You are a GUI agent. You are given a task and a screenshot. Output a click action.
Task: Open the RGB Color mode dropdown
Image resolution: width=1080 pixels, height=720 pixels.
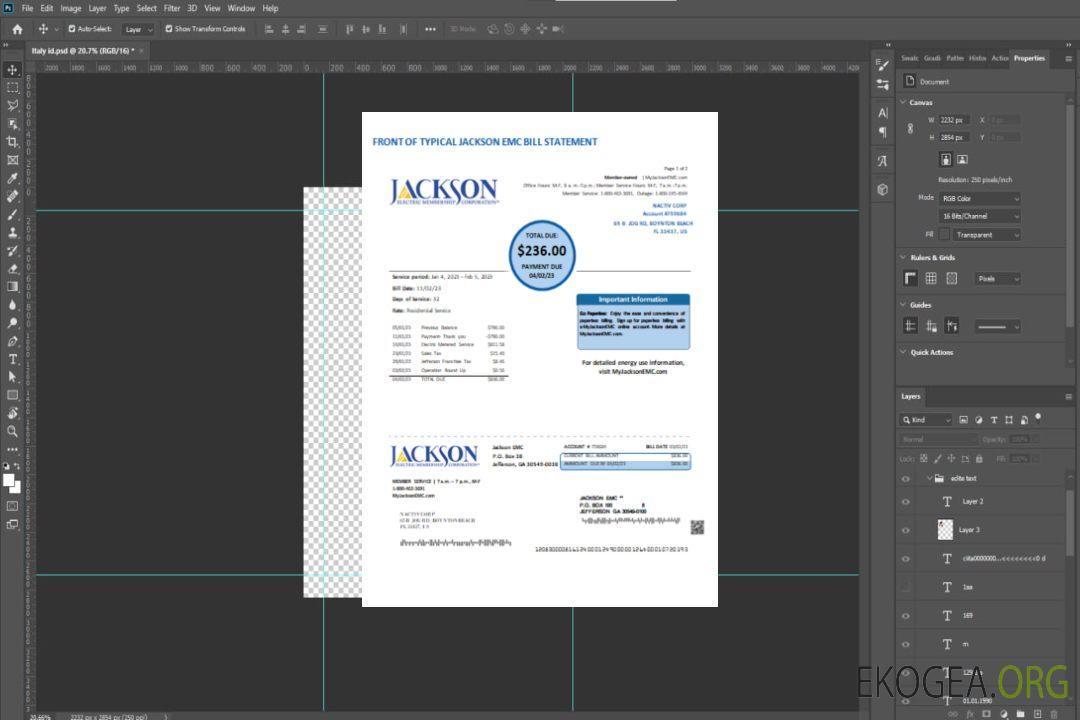coord(979,198)
